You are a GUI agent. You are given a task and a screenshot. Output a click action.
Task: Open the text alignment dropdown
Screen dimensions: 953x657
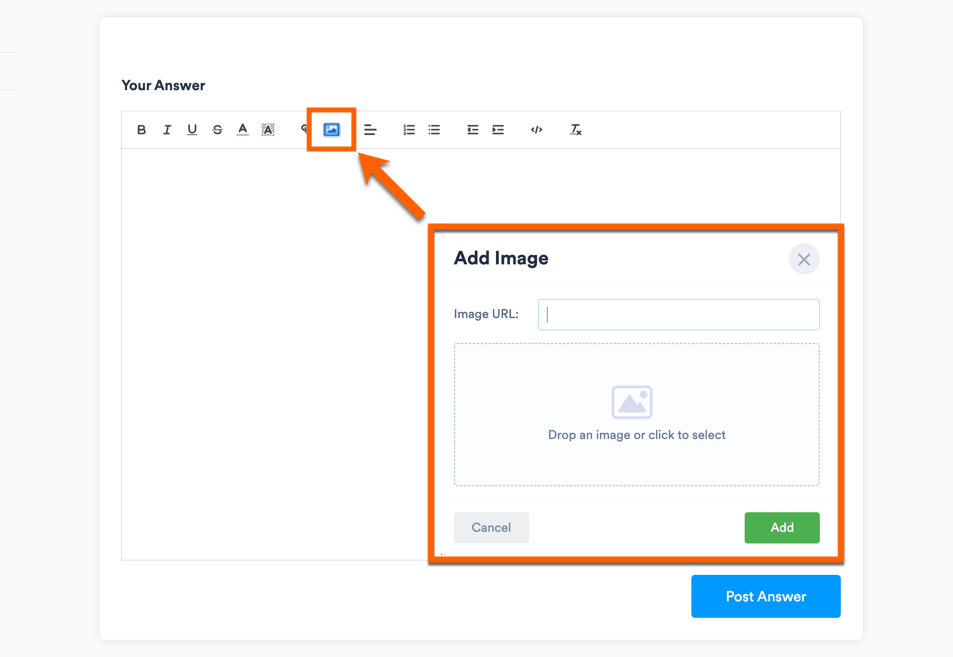pos(370,130)
